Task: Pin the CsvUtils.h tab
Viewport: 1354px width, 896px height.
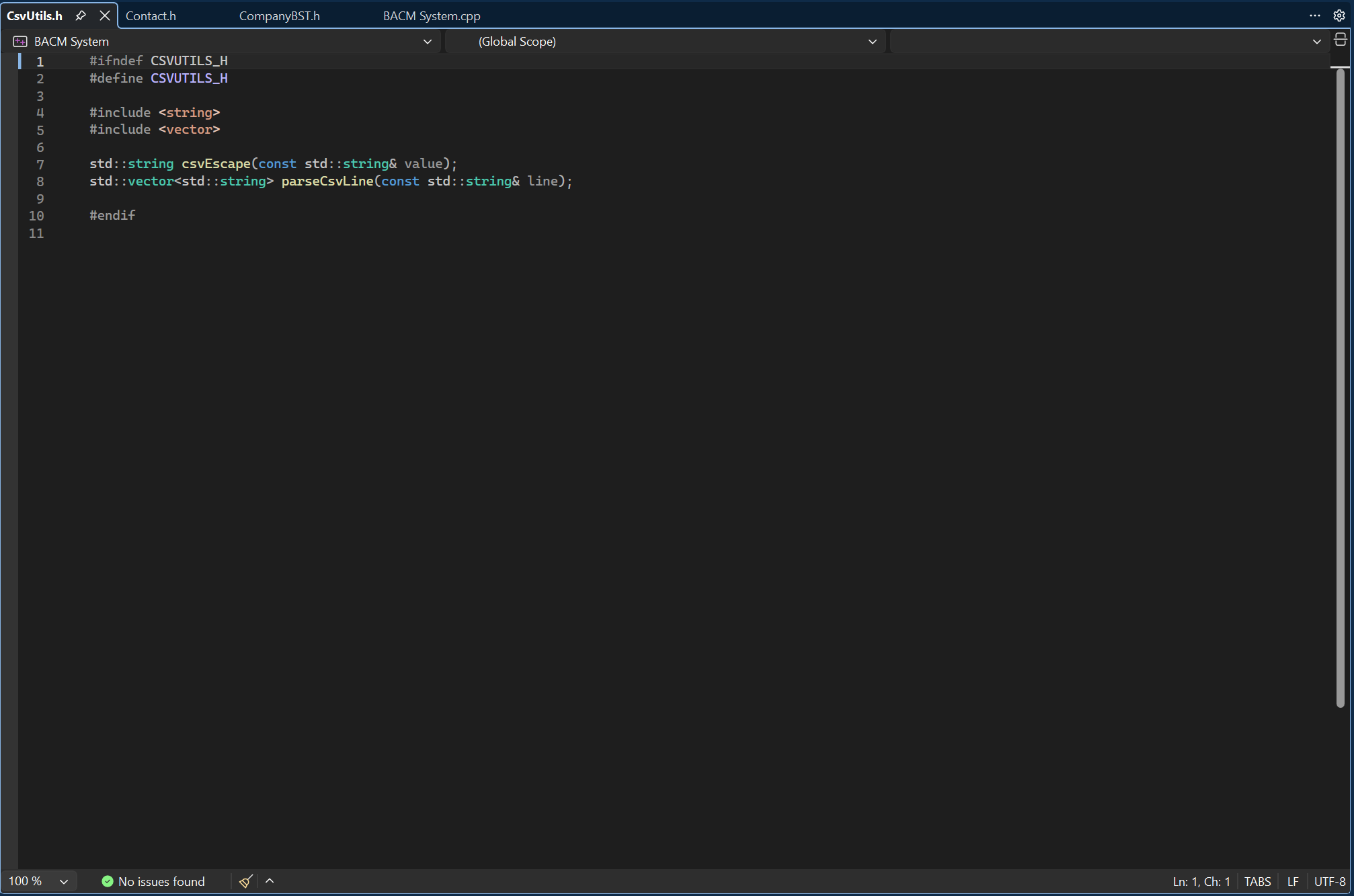Action: [81, 15]
